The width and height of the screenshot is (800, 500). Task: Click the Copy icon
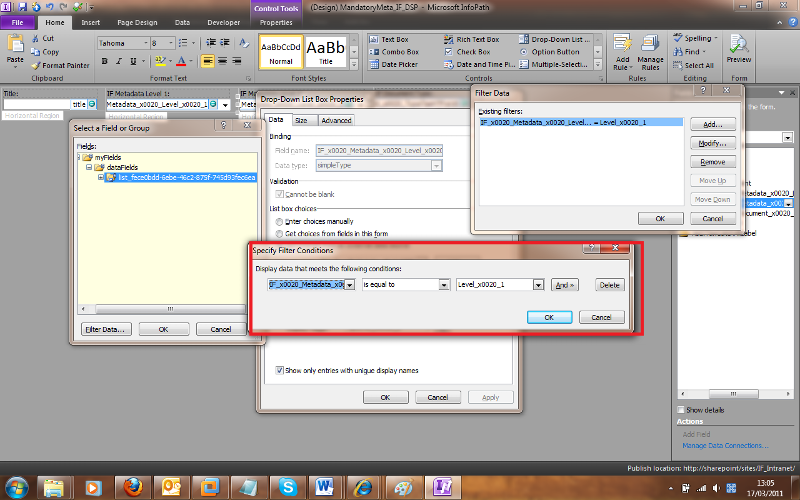(x=35, y=52)
